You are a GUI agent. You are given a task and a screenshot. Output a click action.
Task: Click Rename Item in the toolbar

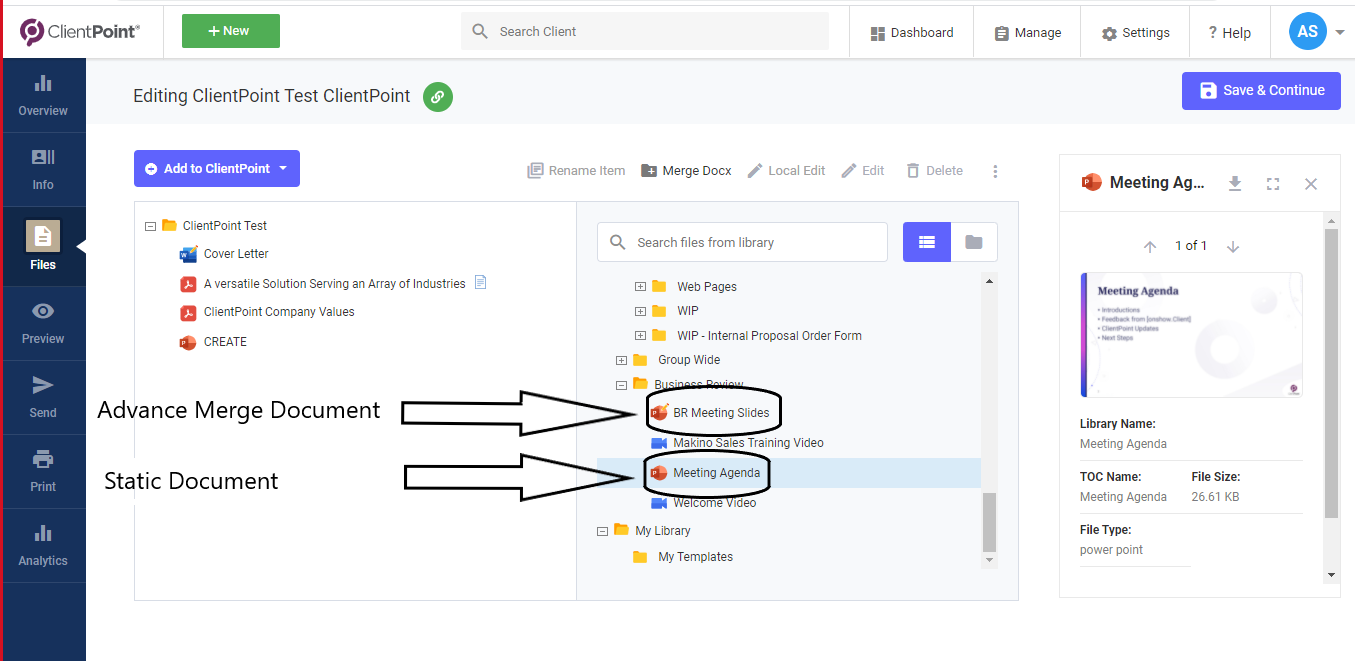[576, 171]
